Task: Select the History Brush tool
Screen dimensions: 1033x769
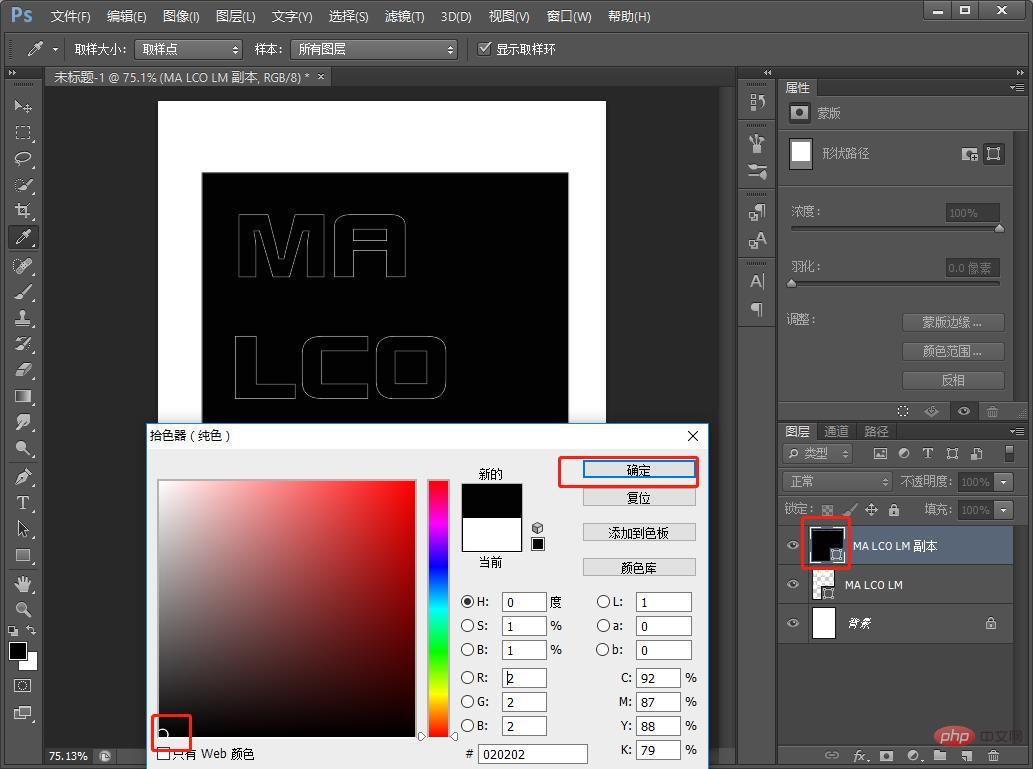Action: (x=22, y=343)
